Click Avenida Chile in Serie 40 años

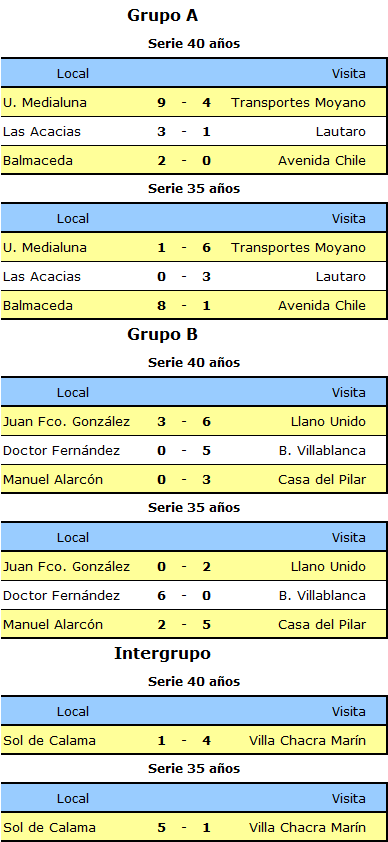(322, 161)
